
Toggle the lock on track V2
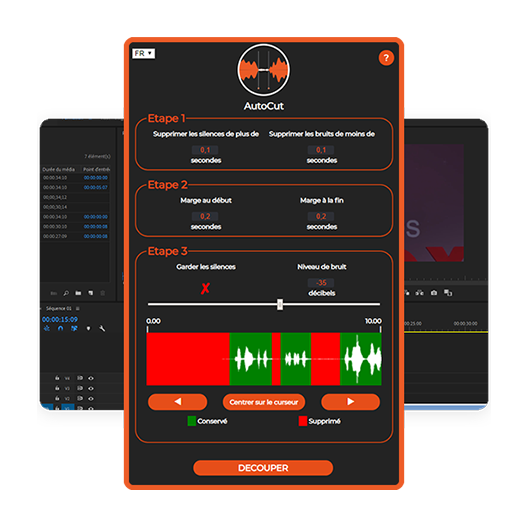(x=57, y=398)
